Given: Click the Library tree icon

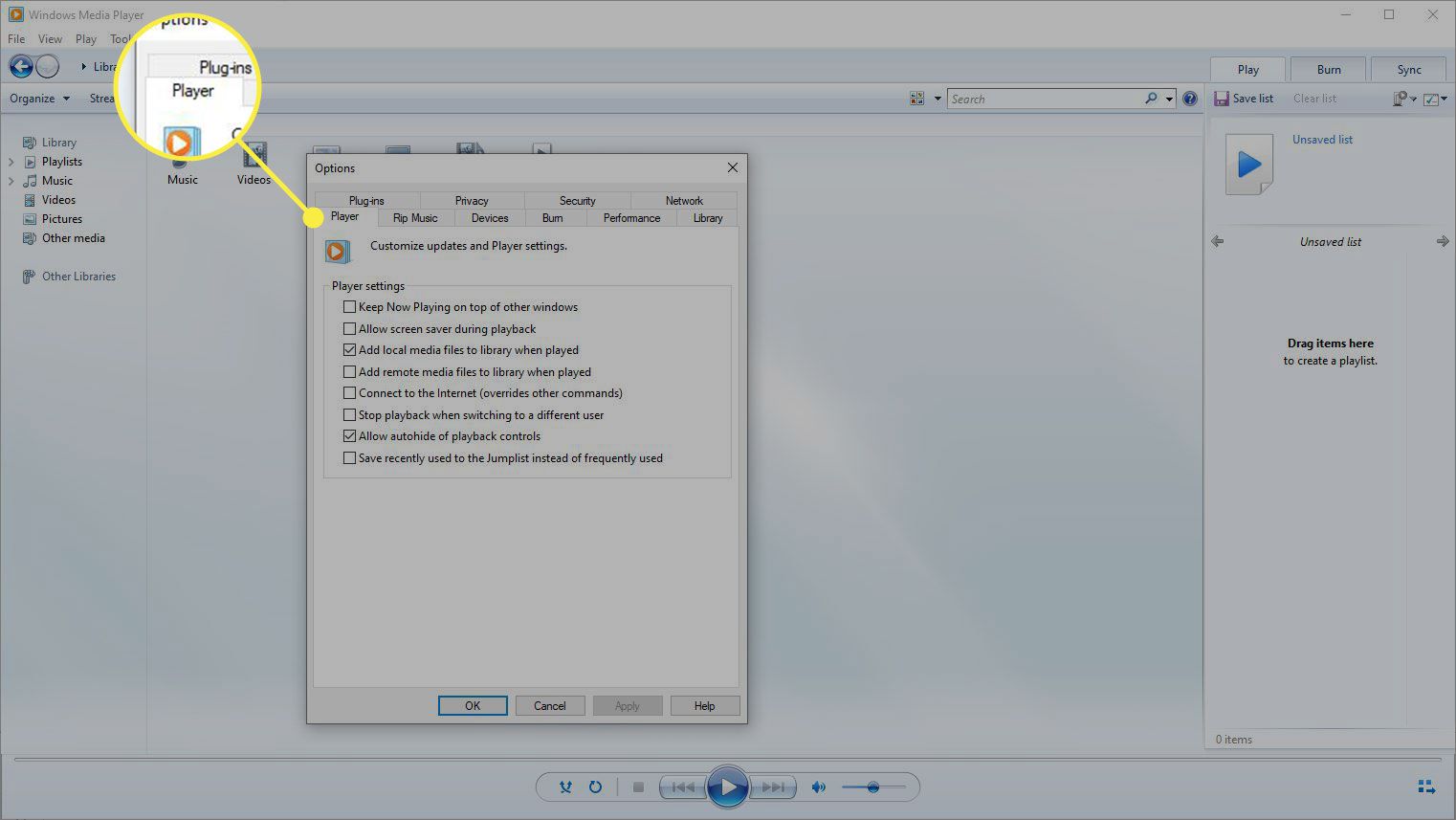Looking at the screenshot, I should point(30,143).
